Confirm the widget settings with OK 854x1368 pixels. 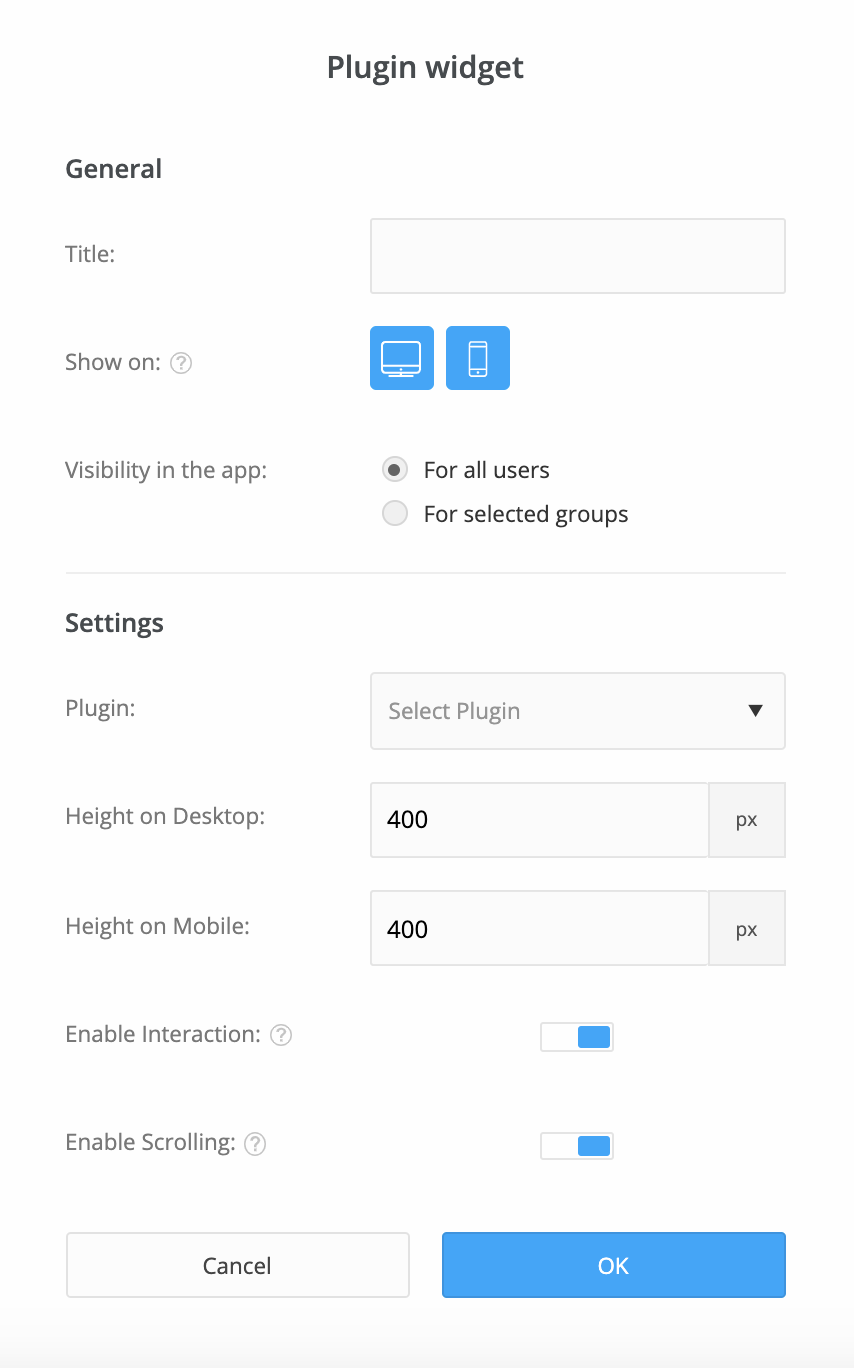coord(612,1265)
